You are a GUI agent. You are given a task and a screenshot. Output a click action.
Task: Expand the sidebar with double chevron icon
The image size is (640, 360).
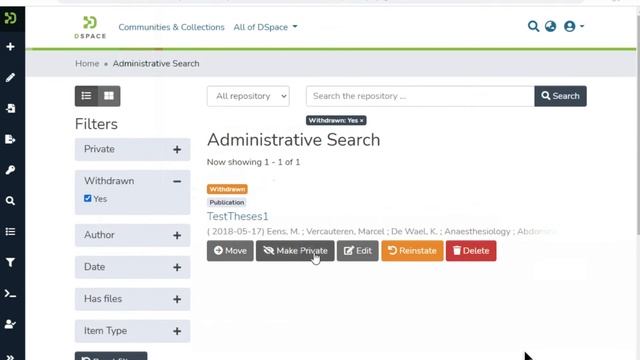point(10,357)
